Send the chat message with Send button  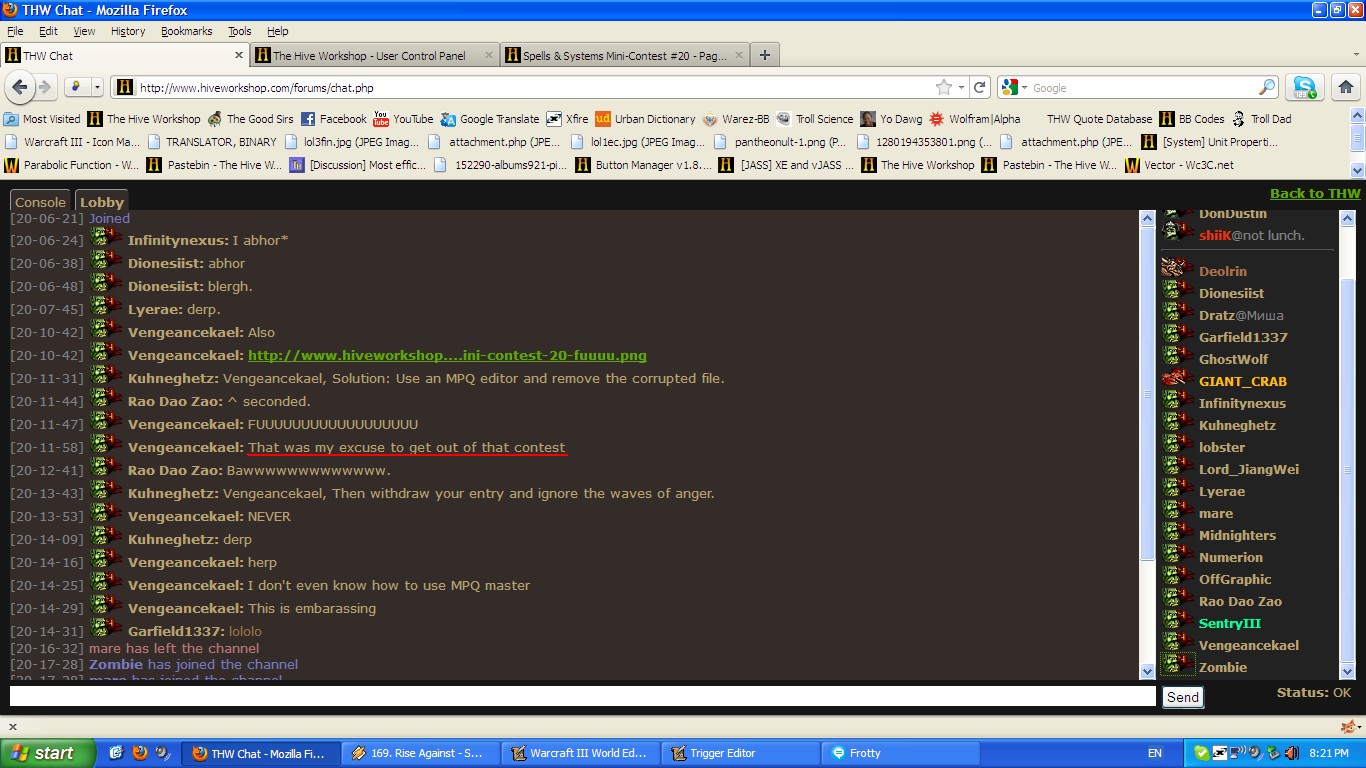(x=1182, y=697)
